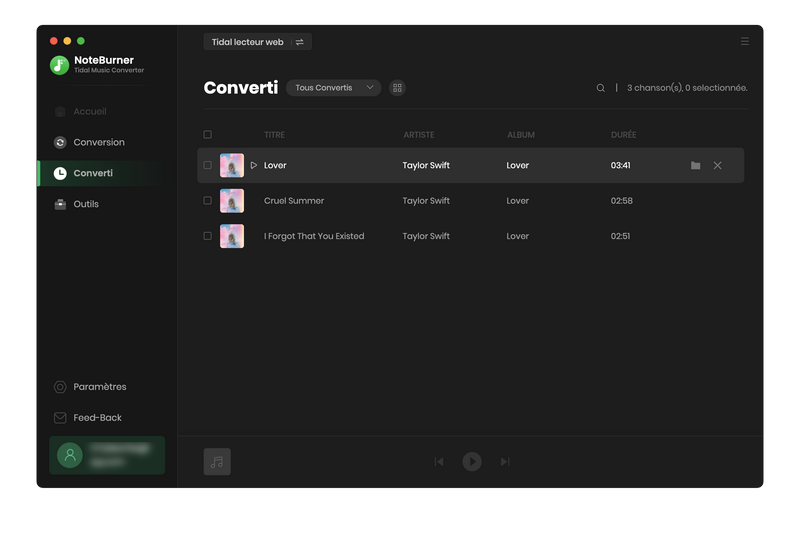Click duration 02:51 in the last row
This screenshot has height=536, width=800.
[620, 236]
